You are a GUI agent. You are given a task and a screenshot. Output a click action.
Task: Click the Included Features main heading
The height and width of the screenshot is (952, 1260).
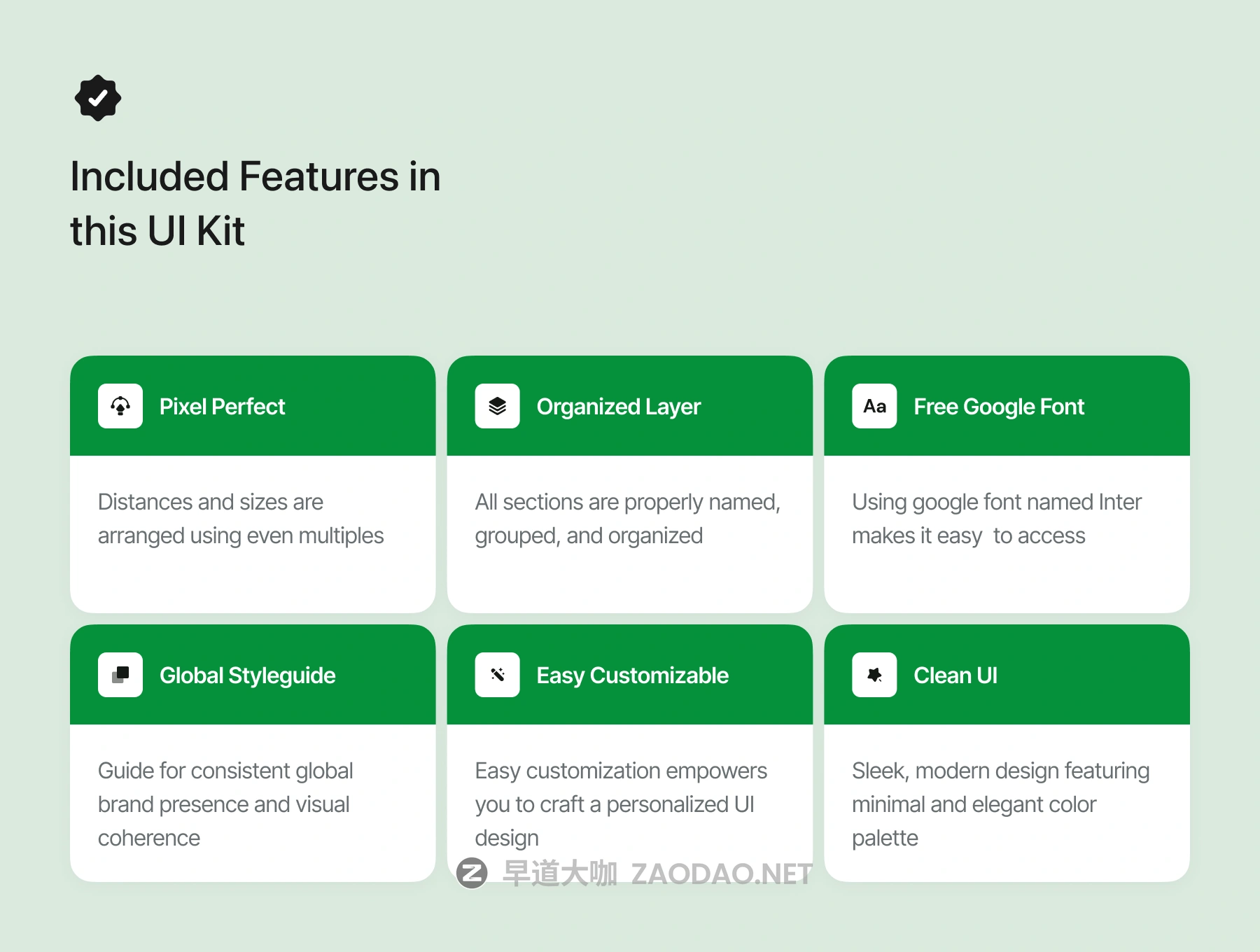click(255, 203)
